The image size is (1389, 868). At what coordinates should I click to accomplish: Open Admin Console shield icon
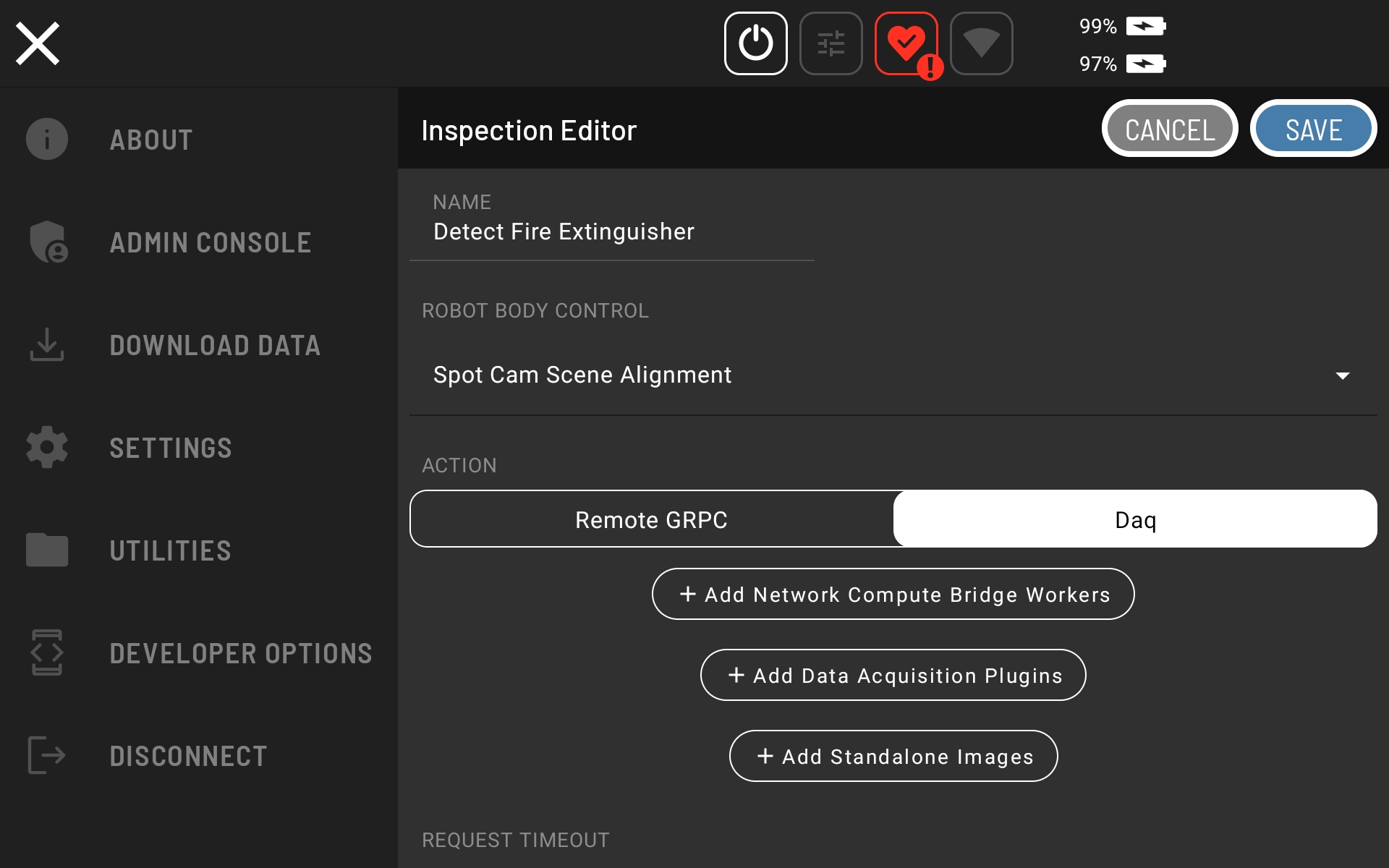tap(47, 242)
